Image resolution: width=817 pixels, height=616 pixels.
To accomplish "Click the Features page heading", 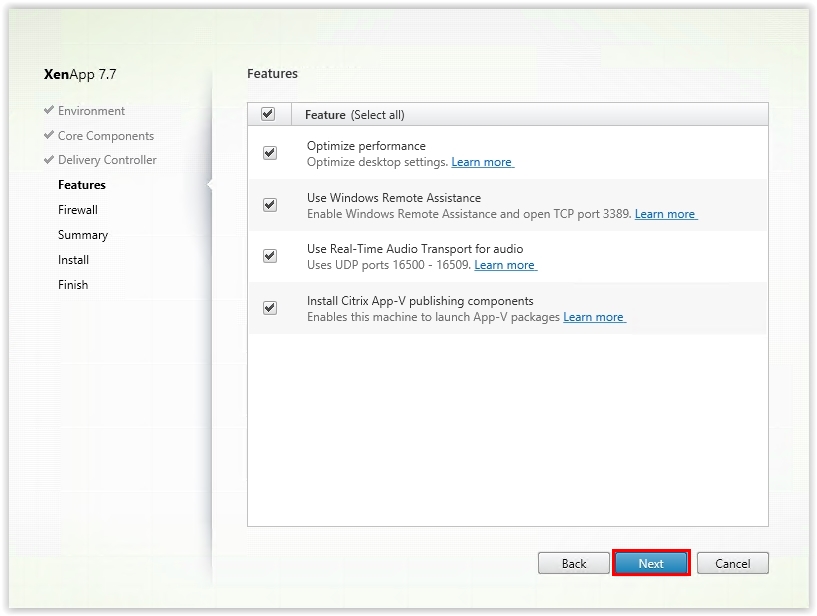I will 273,73.
